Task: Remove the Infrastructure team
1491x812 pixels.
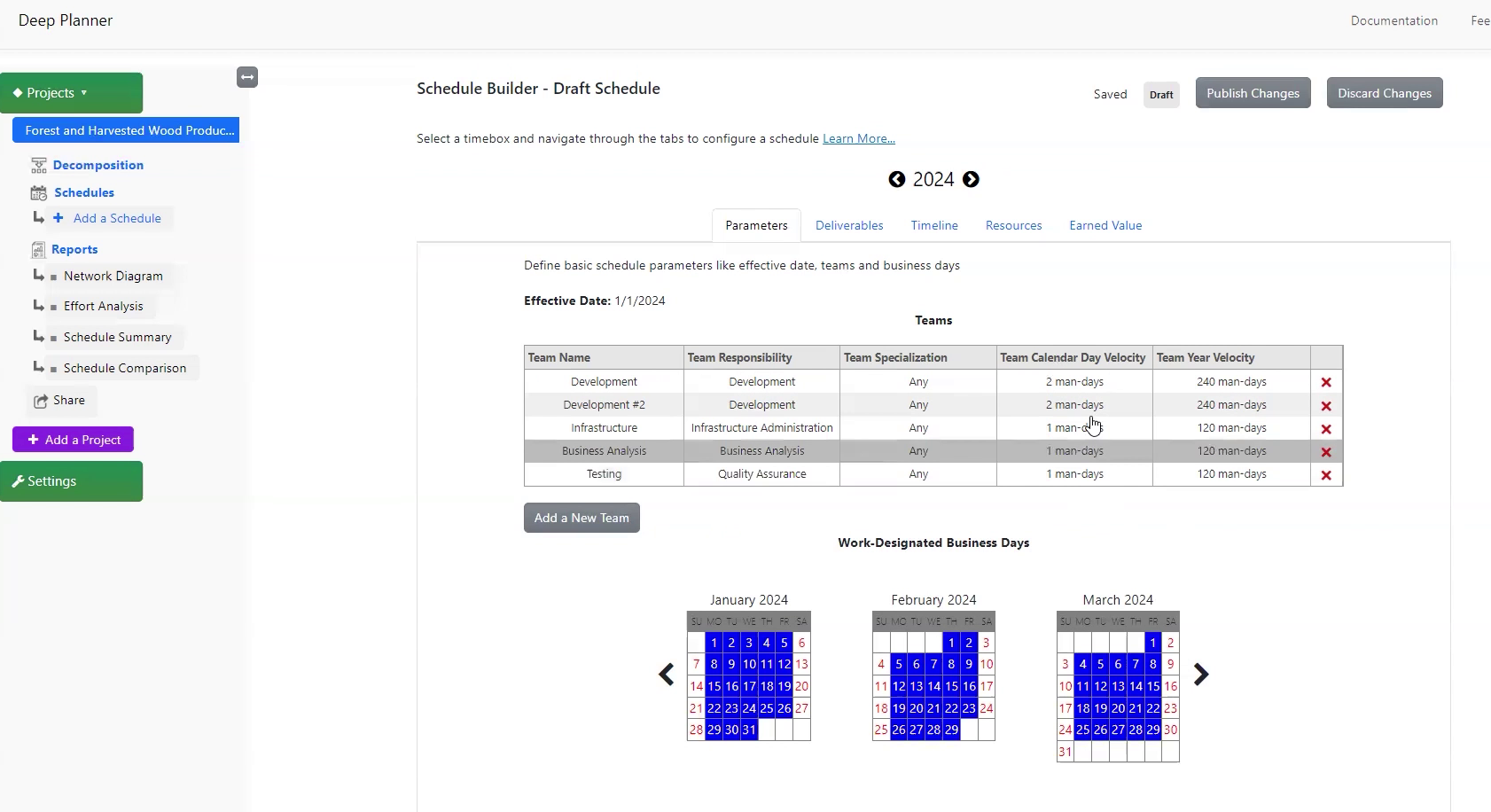Action: pyautogui.click(x=1326, y=429)
